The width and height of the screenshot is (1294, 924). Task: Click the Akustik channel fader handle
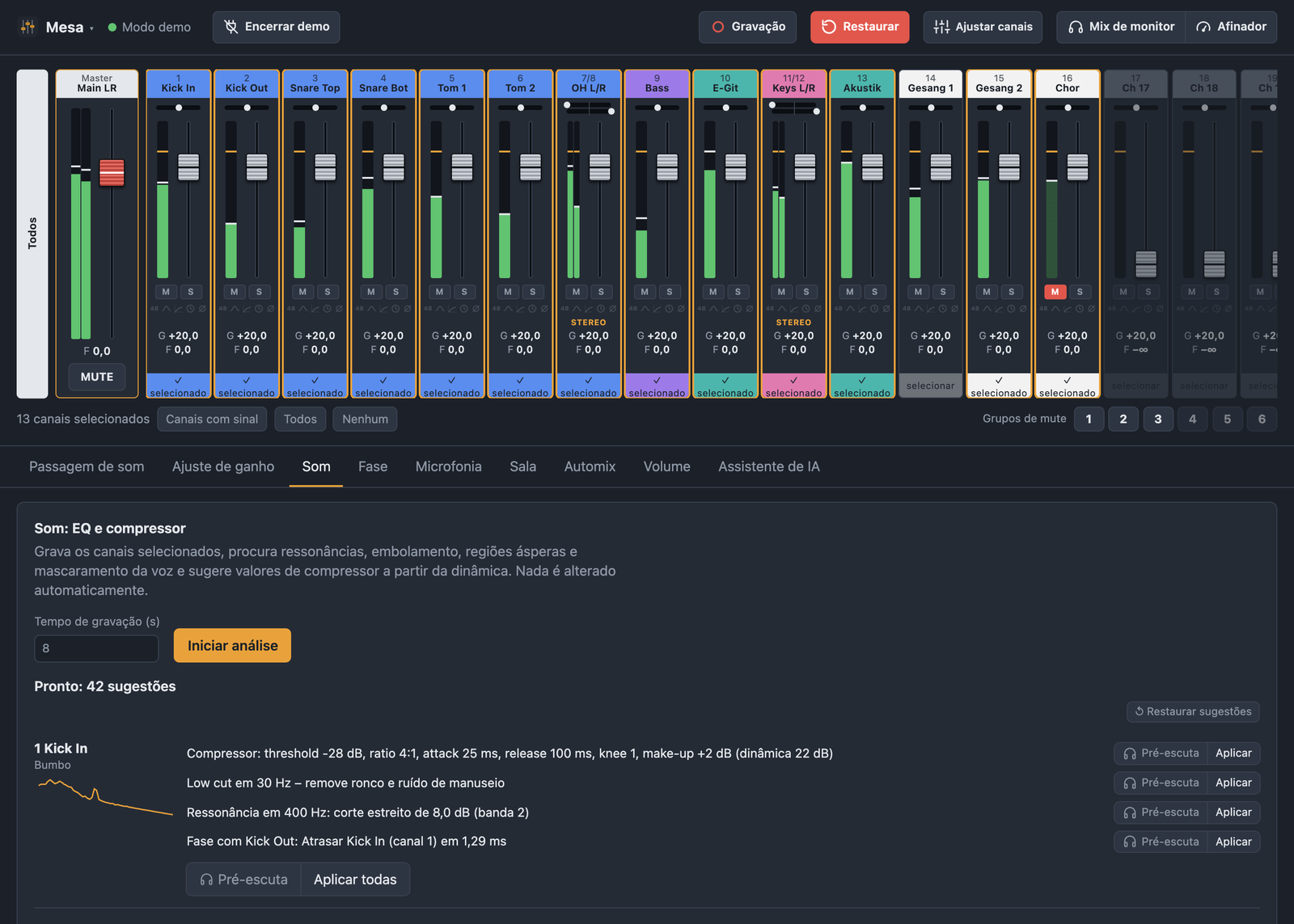coord(873,167)
